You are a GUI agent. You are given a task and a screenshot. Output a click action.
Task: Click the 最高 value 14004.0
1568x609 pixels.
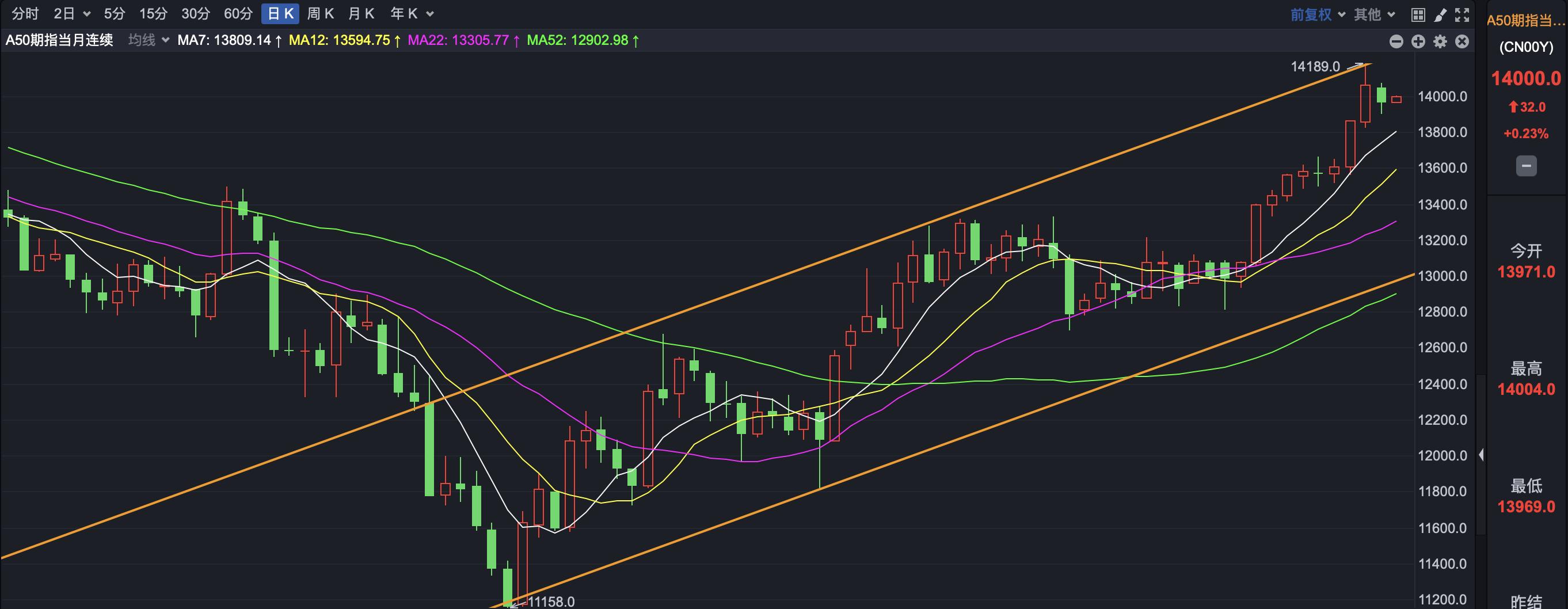[x=1526, y=389]
